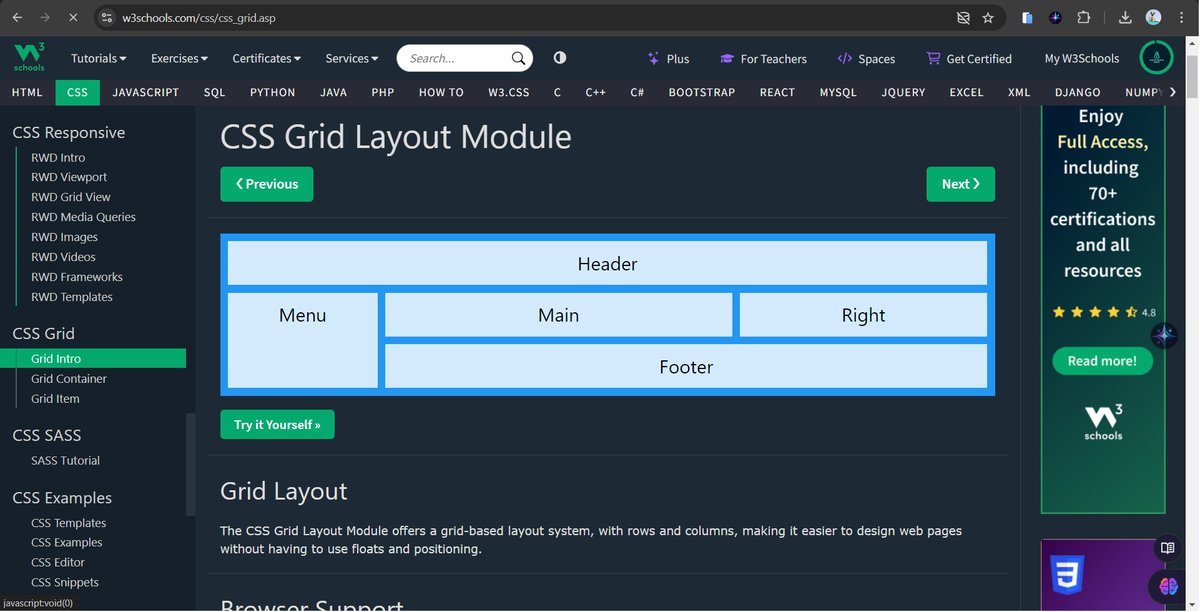
Task: Open the browser Downloads icon
Action: coord(1124,17)
